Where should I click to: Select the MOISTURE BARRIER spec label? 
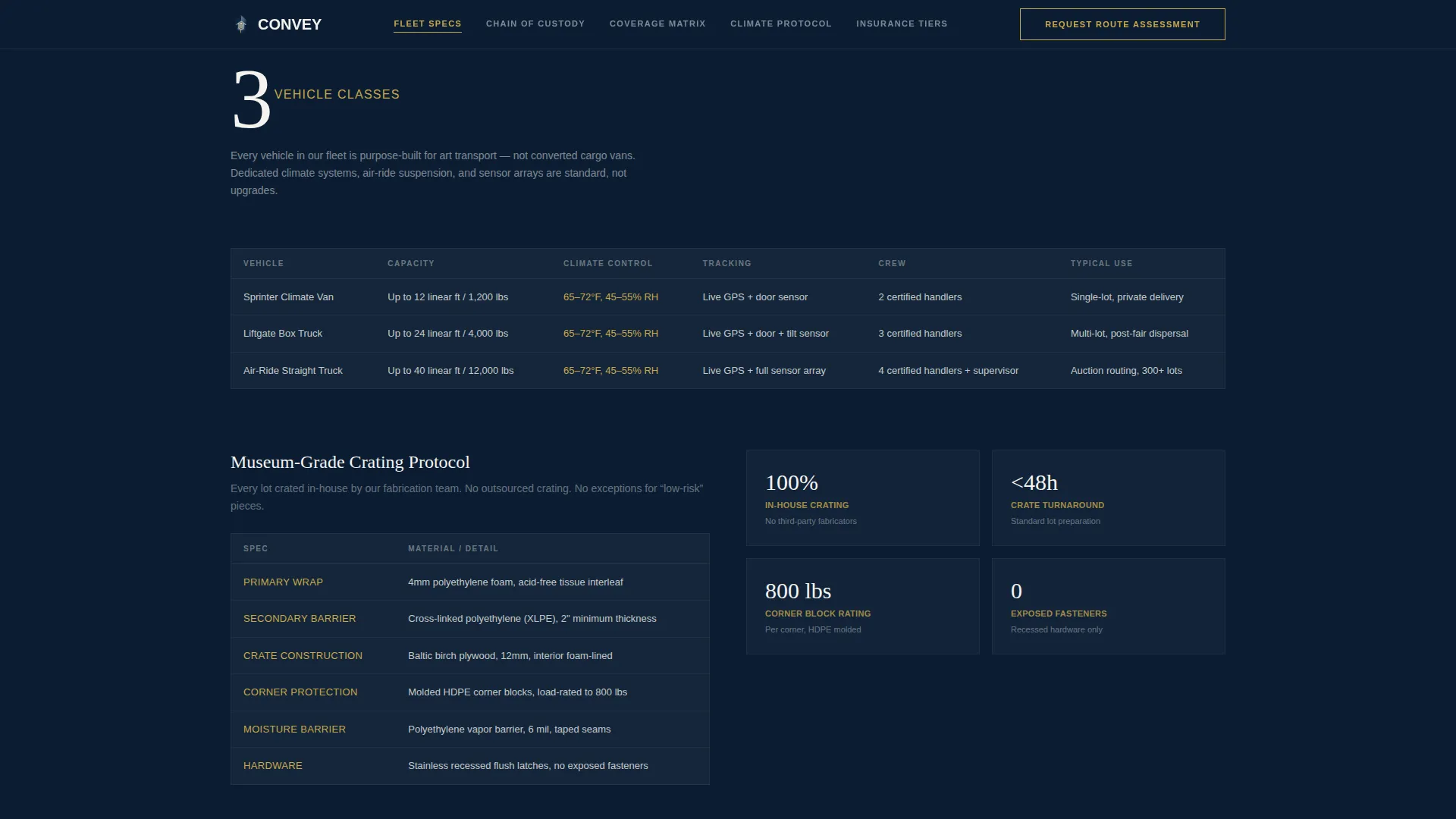(x=294, y=730)
